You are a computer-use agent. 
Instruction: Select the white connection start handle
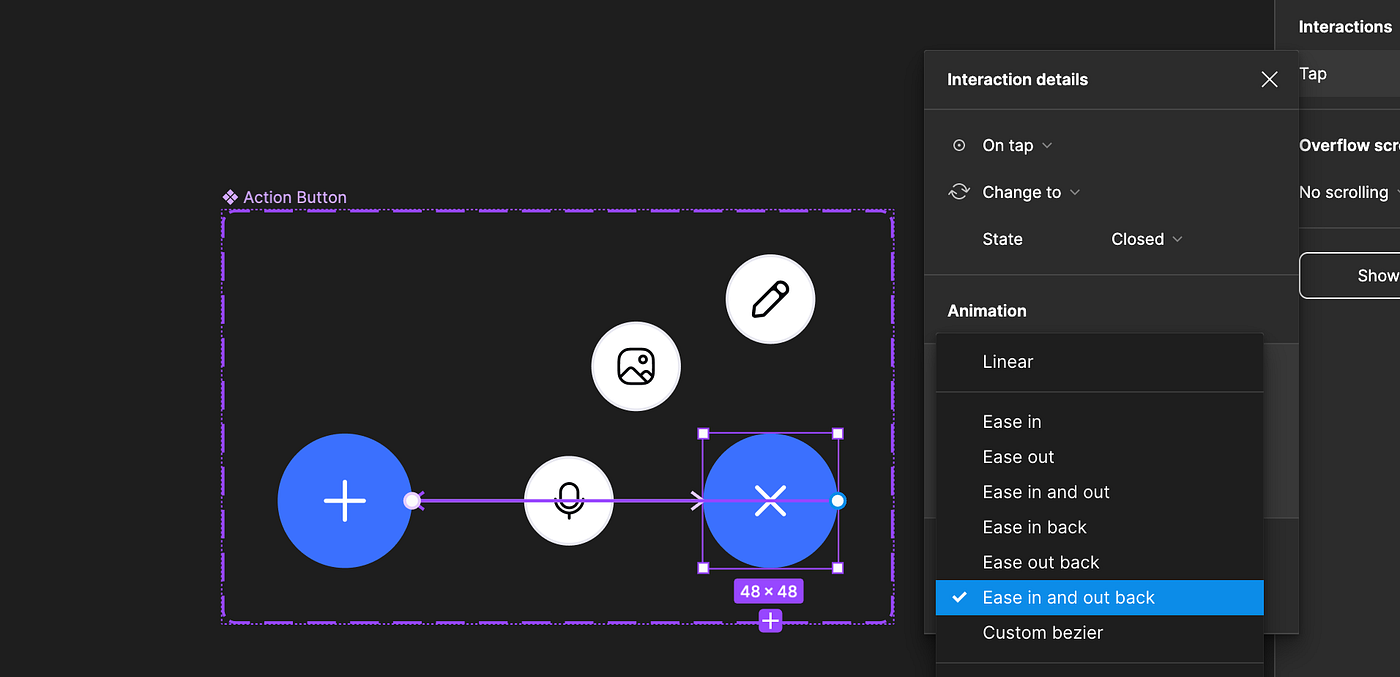point(412,501)
